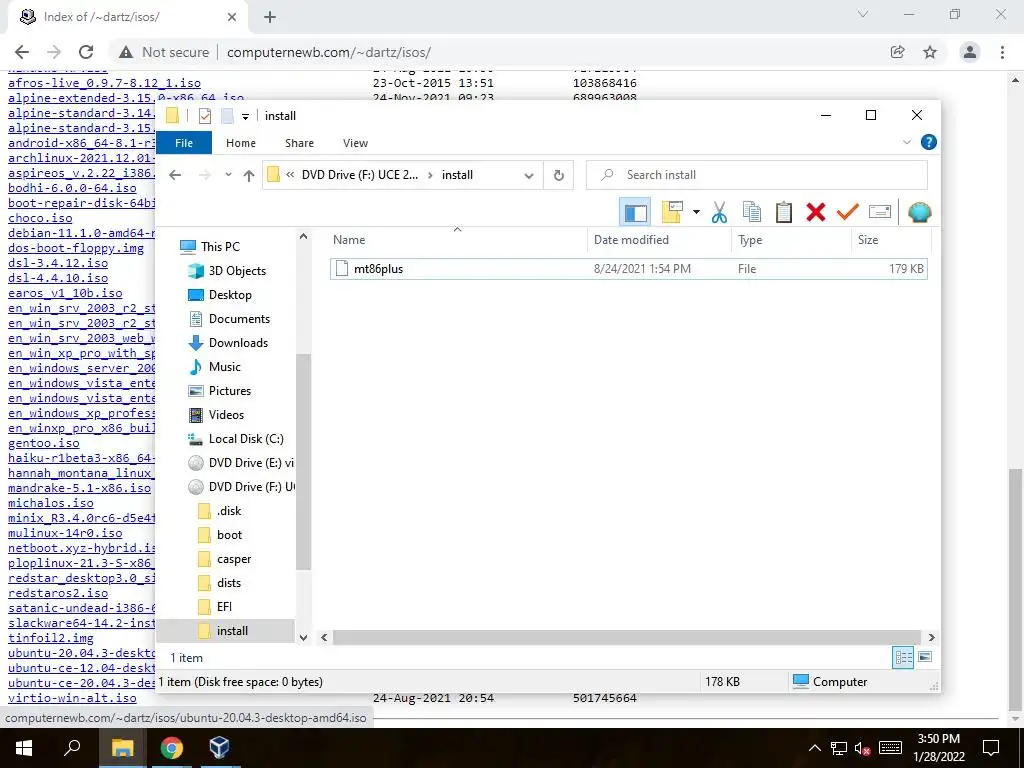Click the Explorer back arrow
Screen dimensions: 1024x768
click(174, 175)
